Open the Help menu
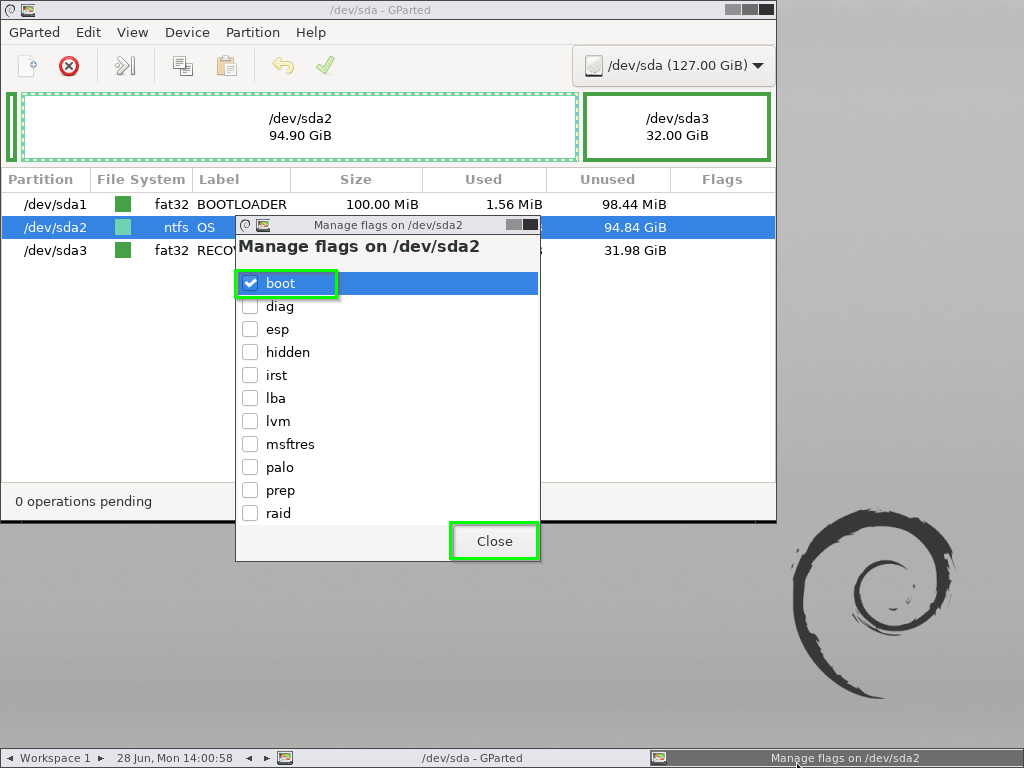The image size is (1024, 768). pyautogui.click(x=311, y=33)
